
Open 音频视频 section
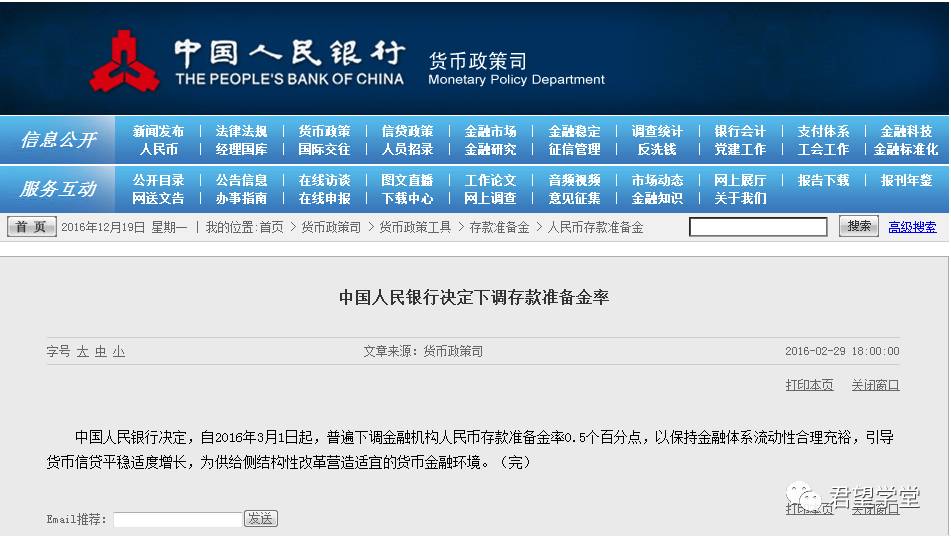coord(574,181)
